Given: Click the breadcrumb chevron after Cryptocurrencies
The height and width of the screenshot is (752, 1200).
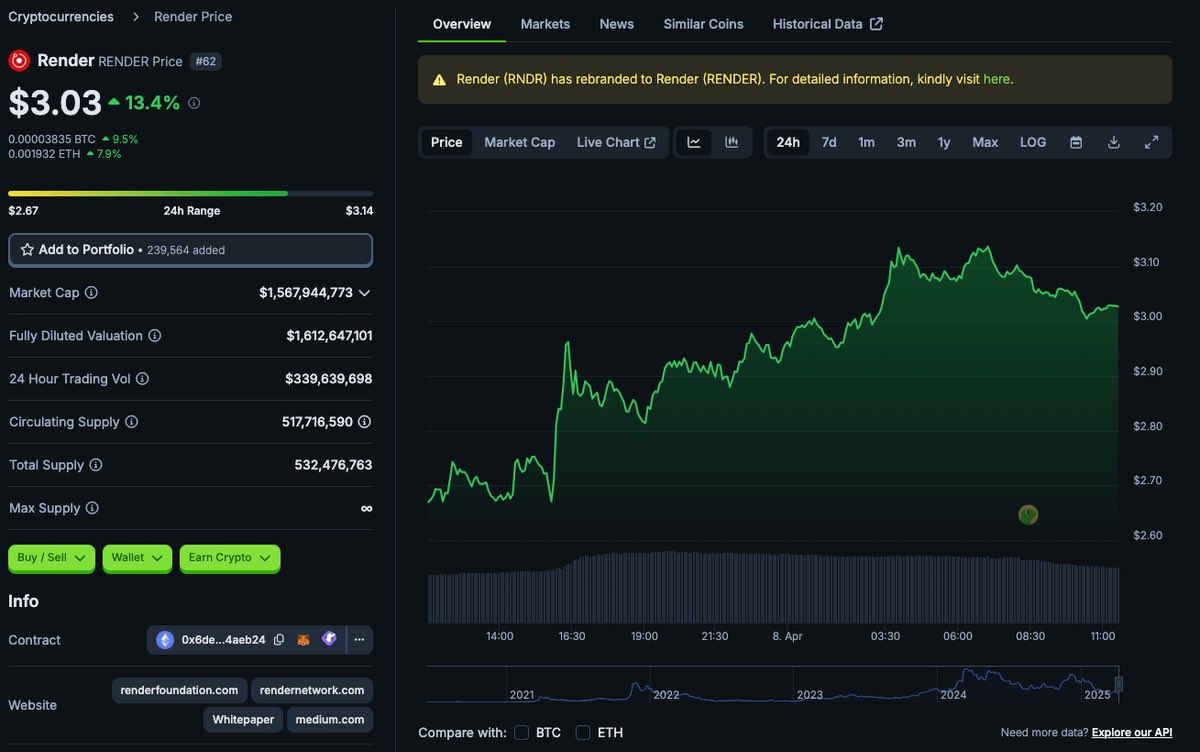Looking at the screenshot, I should (x=135, y=17).
